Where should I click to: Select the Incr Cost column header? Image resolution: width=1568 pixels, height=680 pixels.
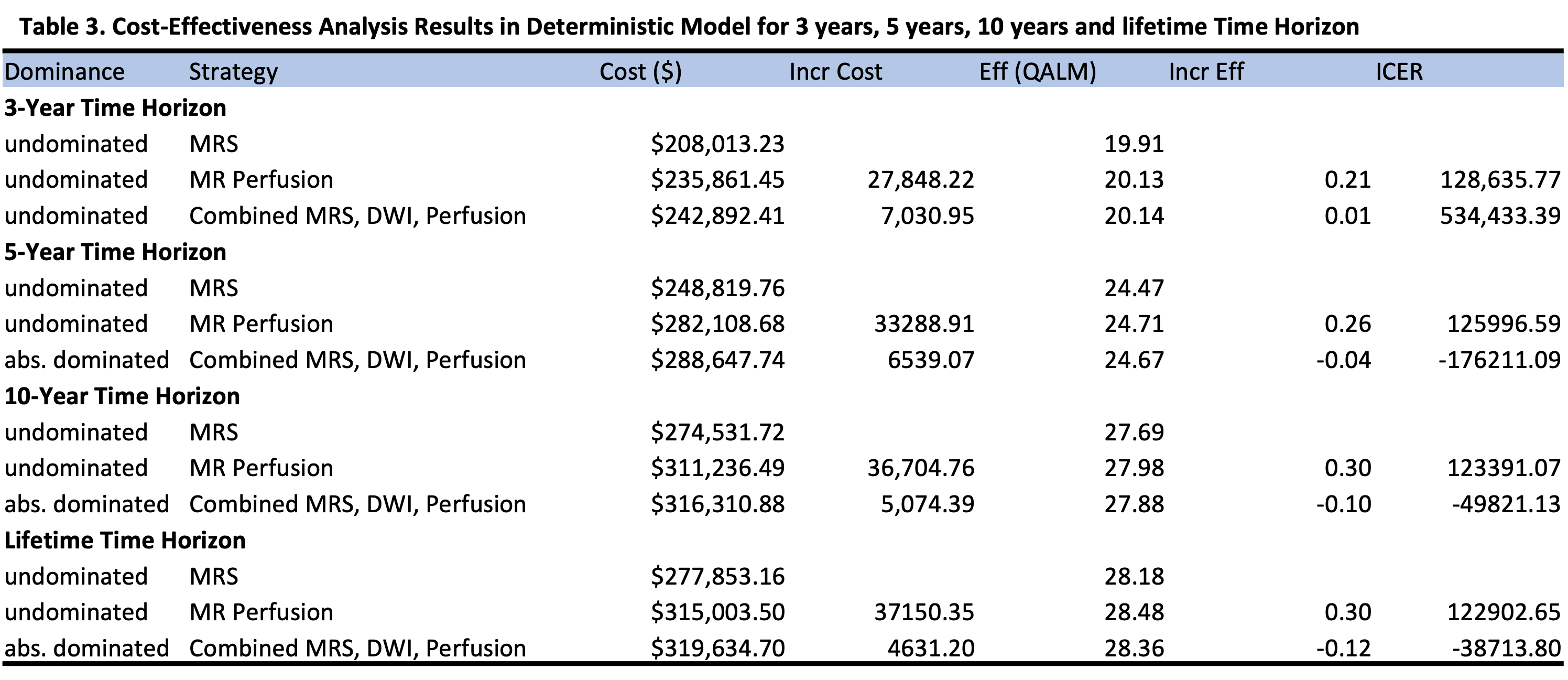835,72
